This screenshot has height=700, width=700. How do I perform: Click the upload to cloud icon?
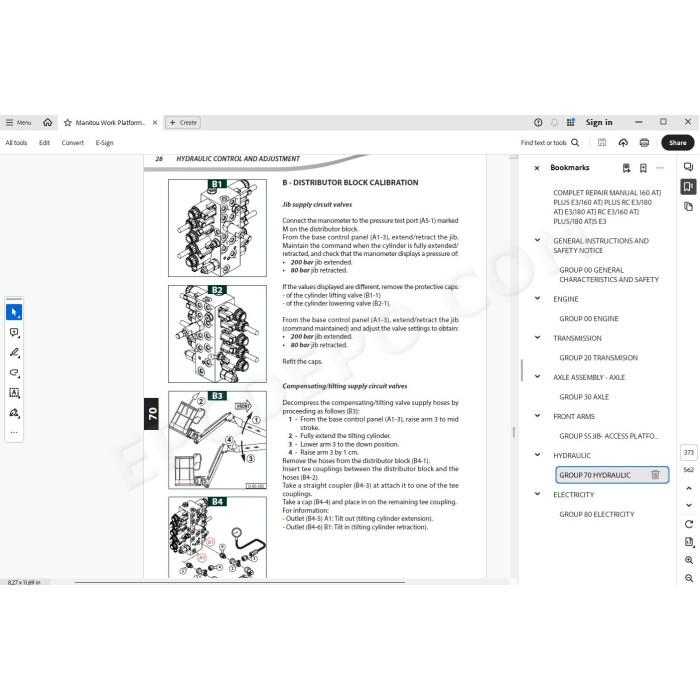point(623,143)
